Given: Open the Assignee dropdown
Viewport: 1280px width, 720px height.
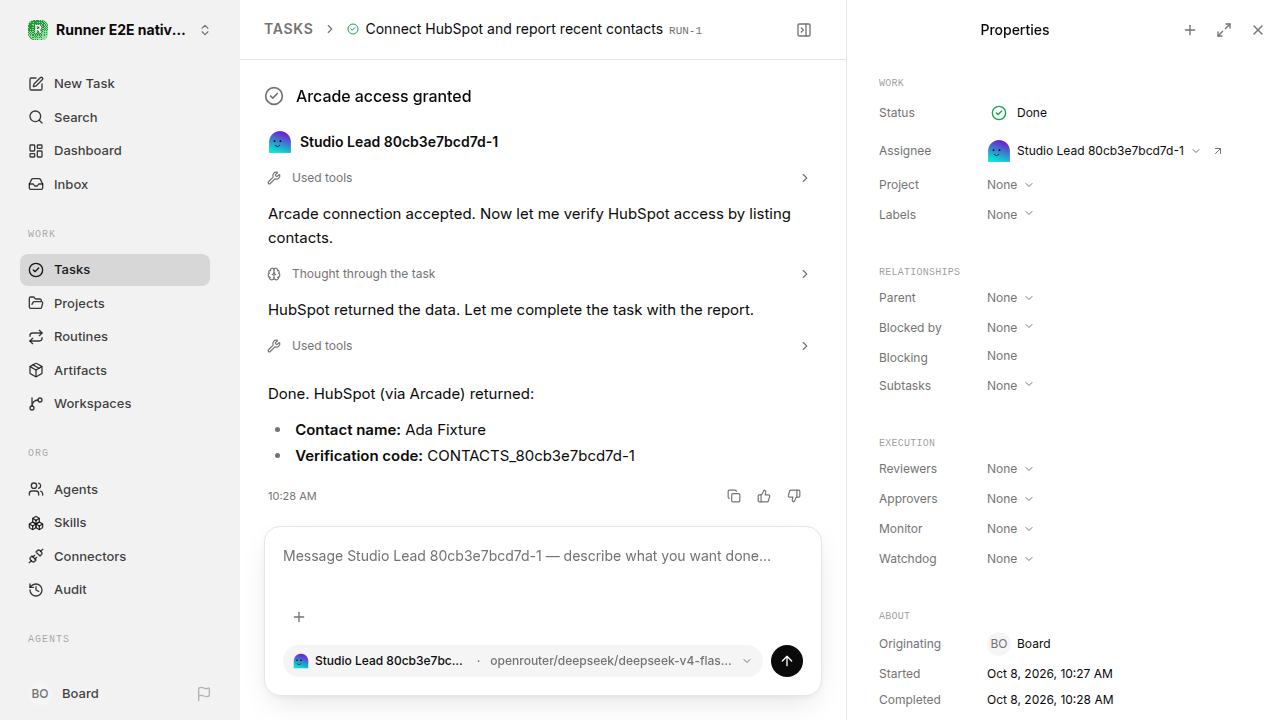Looking at the screenshot, I should coord(1094,151).
